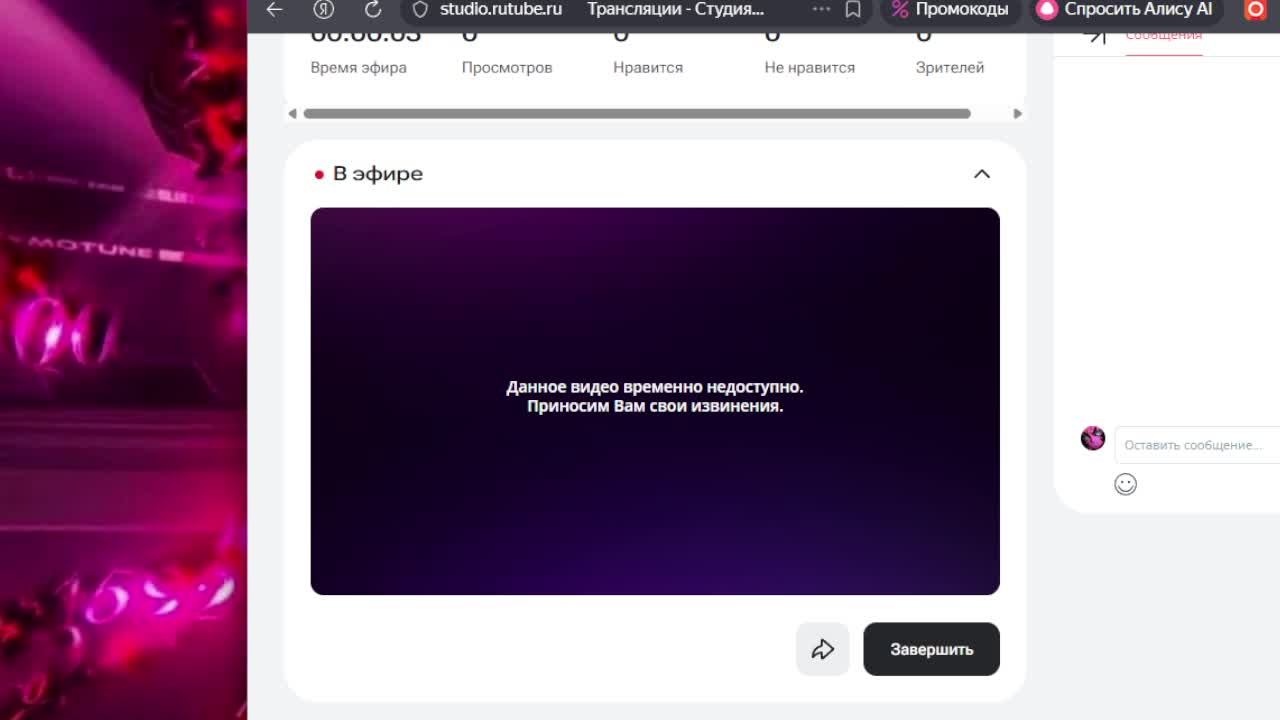Collapse the В эфире section chevron
Image resolution: width=1280 pixels, height=720 pixels.
pyautogui.click(x=981, y=174)
